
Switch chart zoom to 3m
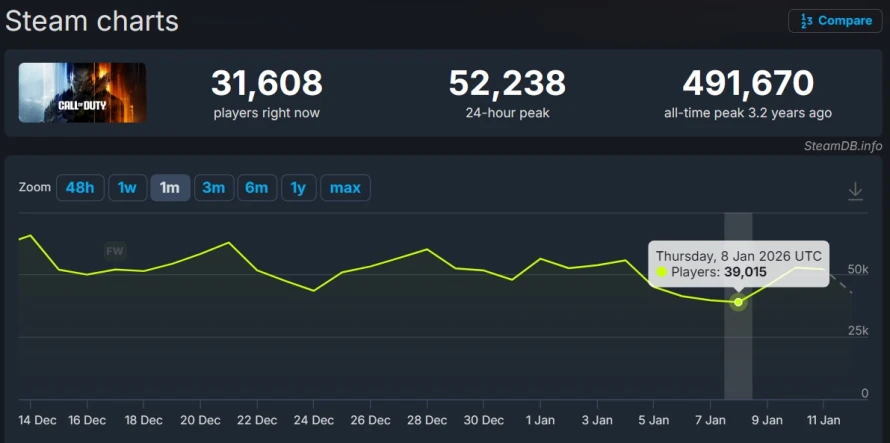pyautogui.click(x=214, y=187)
